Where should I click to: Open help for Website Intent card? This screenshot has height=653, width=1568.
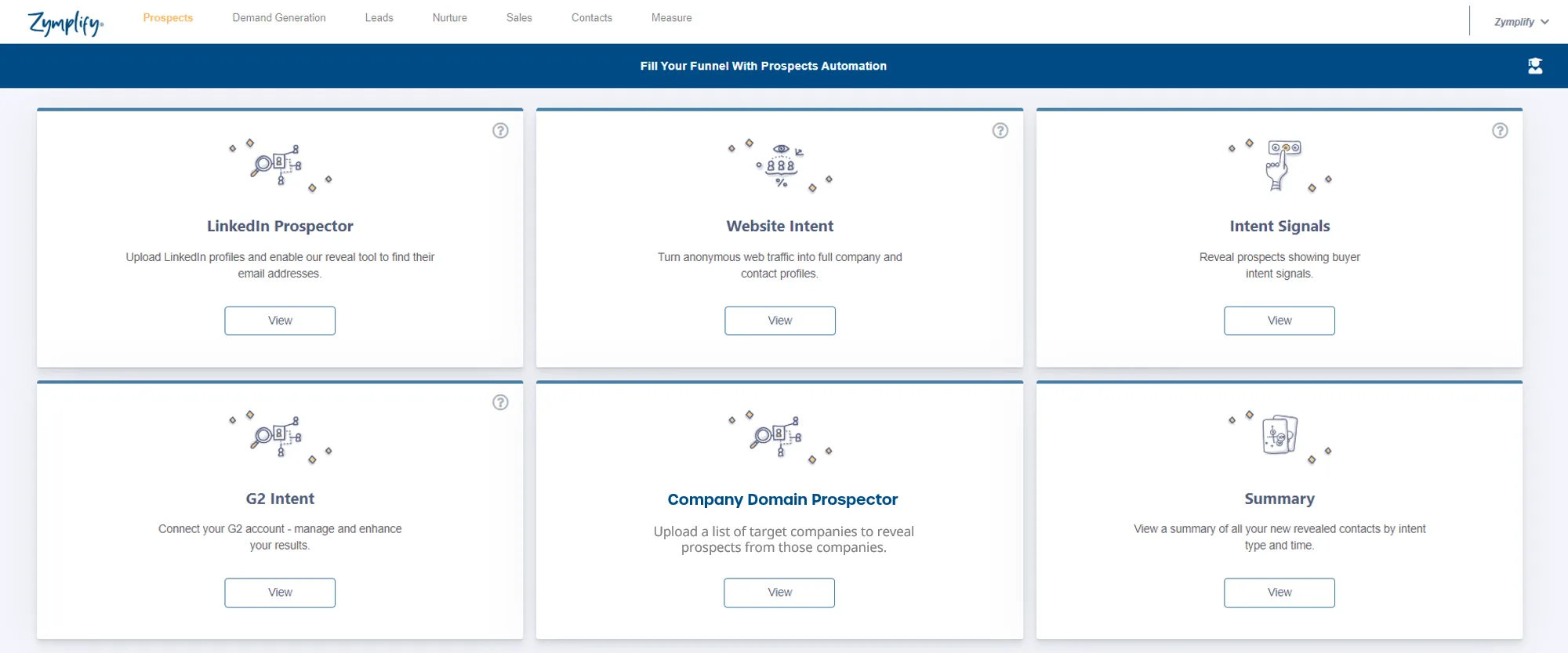pos(1000,131)
